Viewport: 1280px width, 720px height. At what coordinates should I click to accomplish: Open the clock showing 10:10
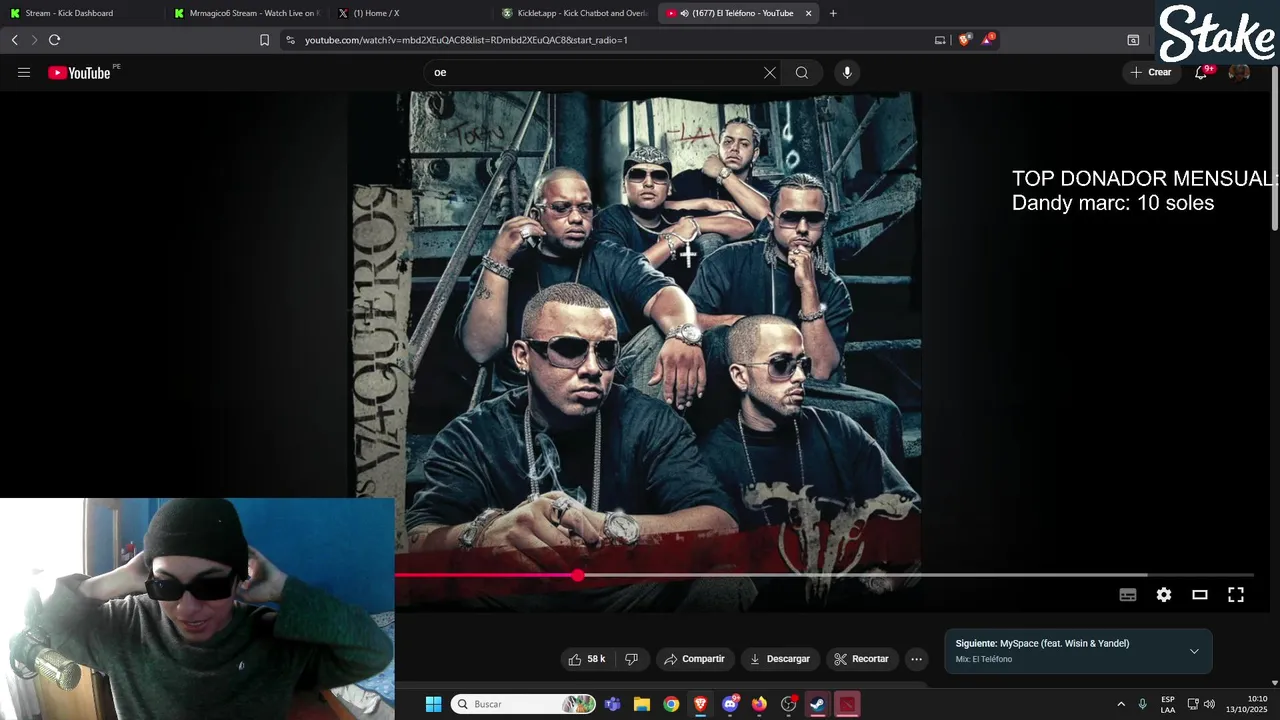coord(1246,704)
